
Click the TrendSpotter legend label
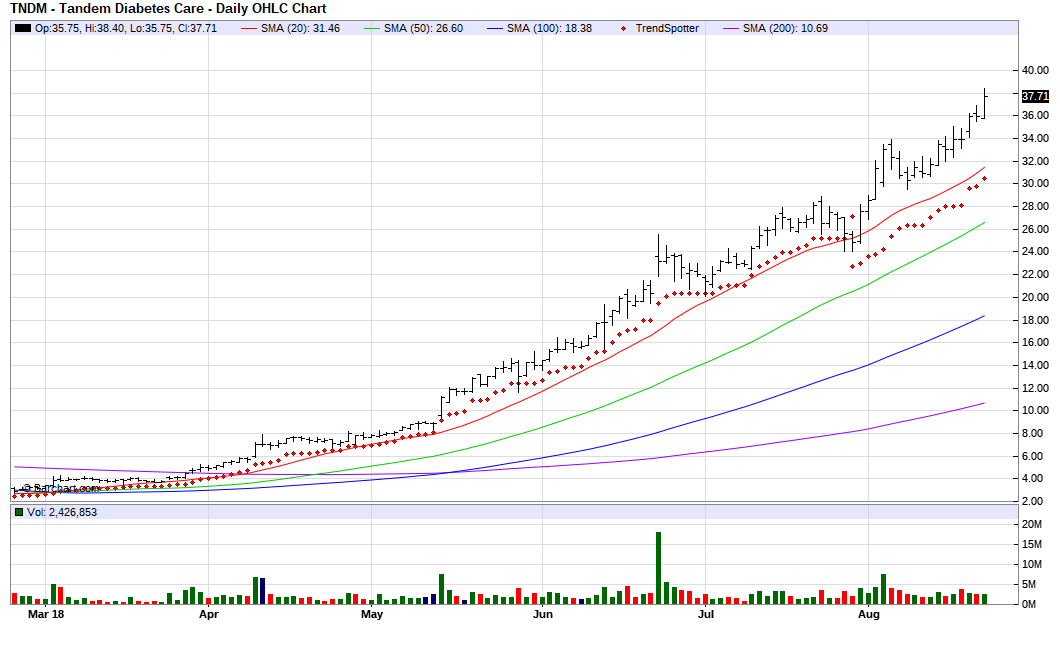[667, 28]
